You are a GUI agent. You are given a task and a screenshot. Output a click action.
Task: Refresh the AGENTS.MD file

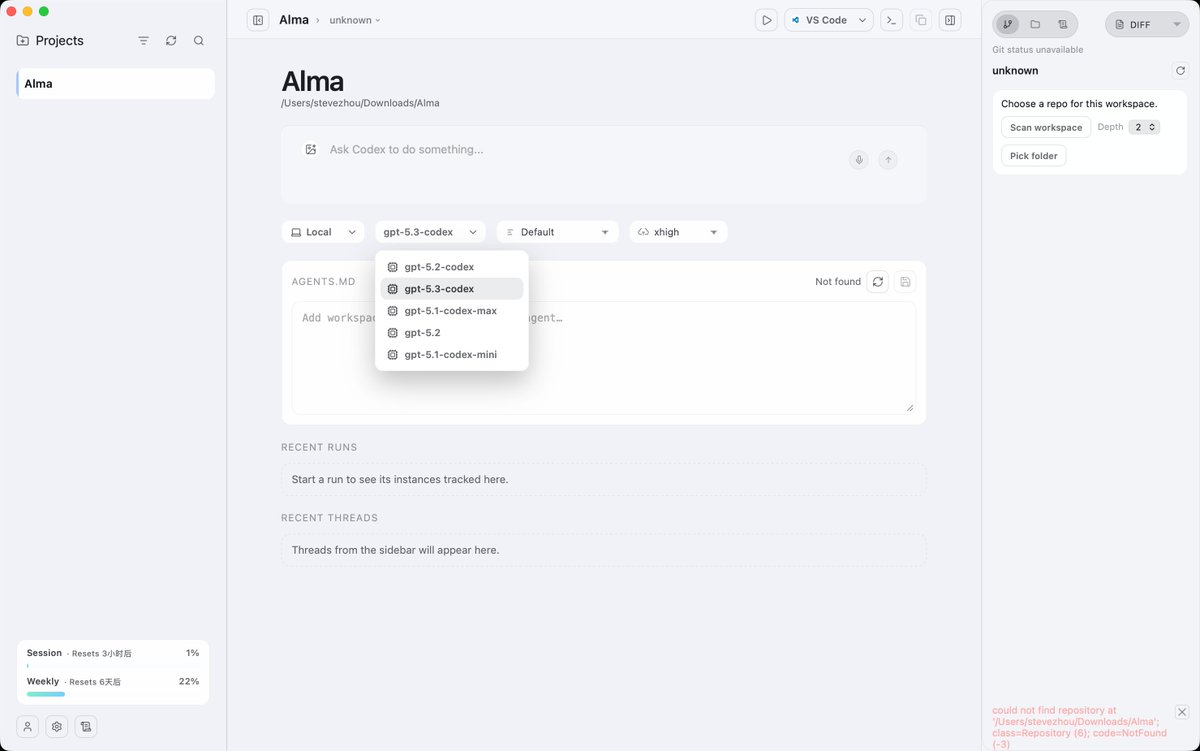pyautogui.click(x=878, y=282)
